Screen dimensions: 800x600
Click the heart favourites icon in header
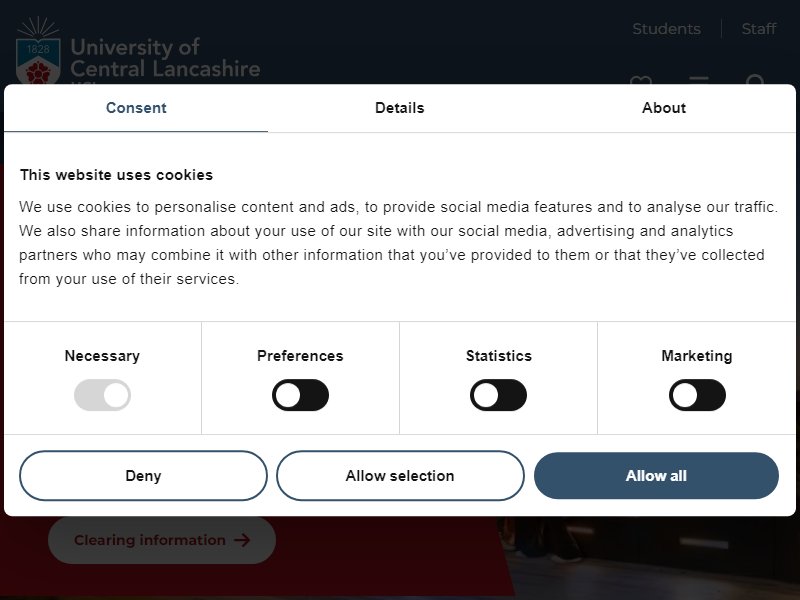point(641,80)
